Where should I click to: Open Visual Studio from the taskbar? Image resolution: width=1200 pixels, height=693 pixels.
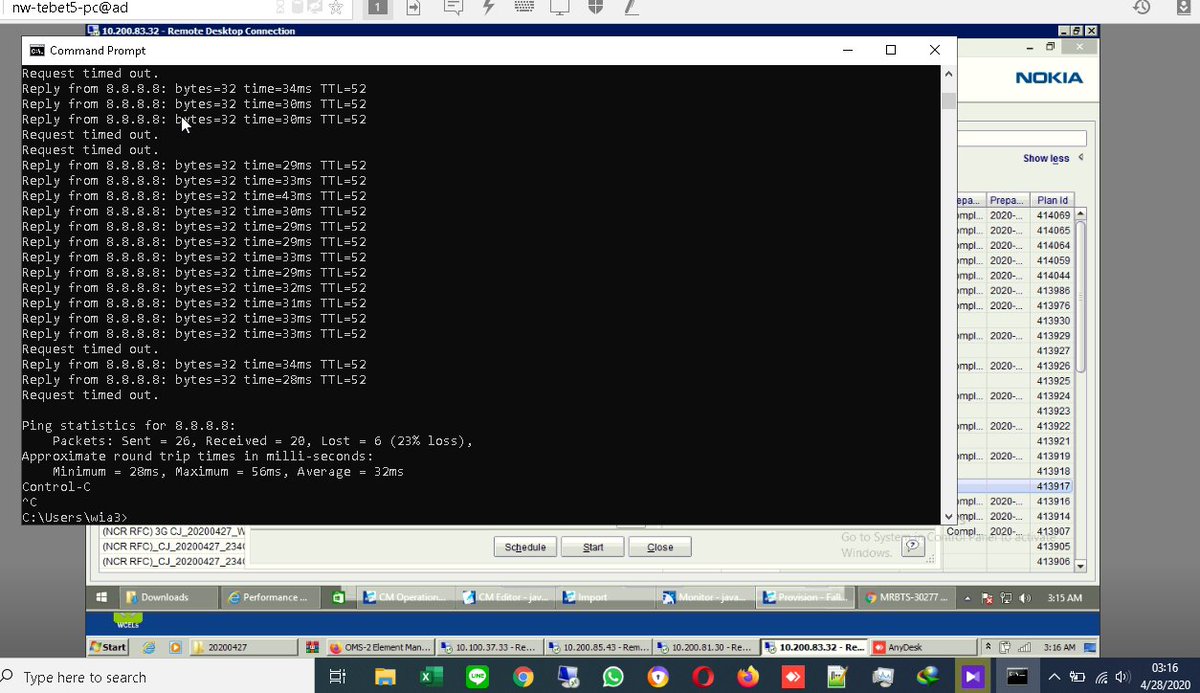(x=972, y=677)
